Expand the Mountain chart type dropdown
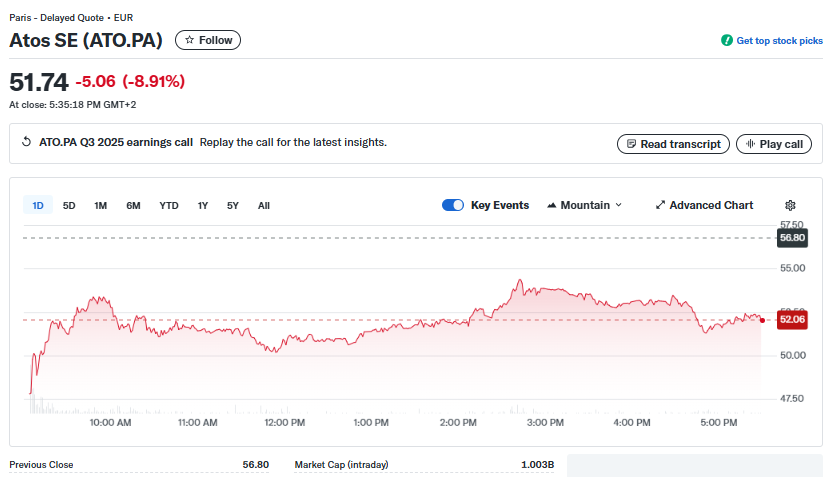Image resolution: width=834 pixels, height=477 pixels. click(584, 205)
